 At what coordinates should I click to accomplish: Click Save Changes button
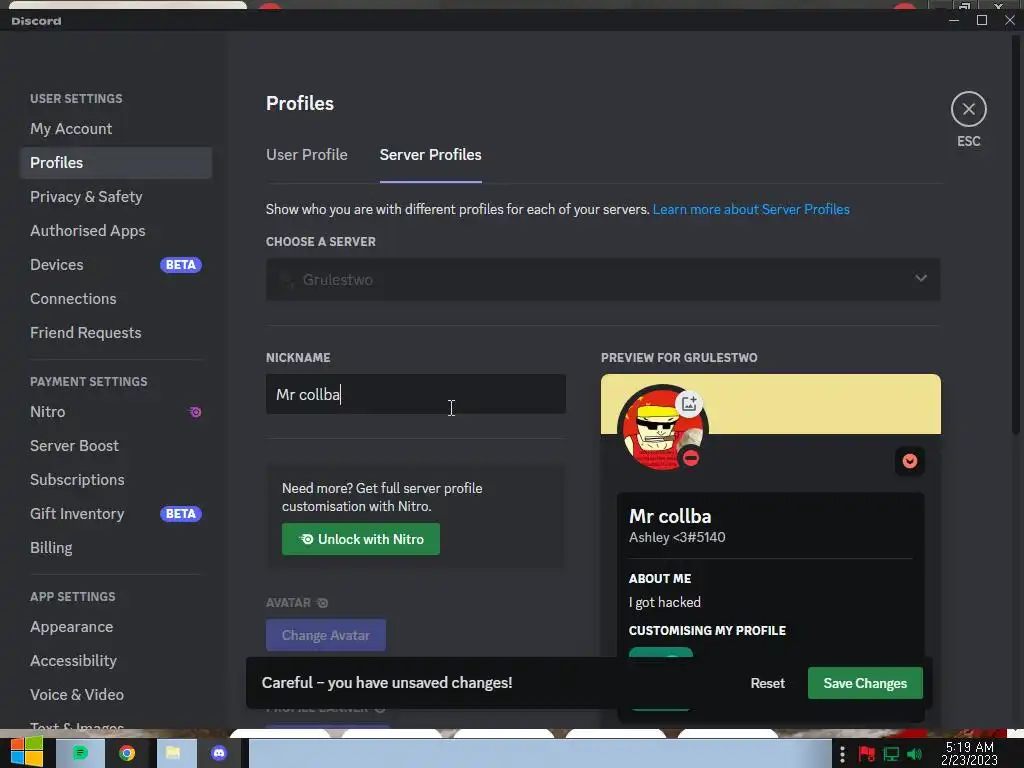865,683
